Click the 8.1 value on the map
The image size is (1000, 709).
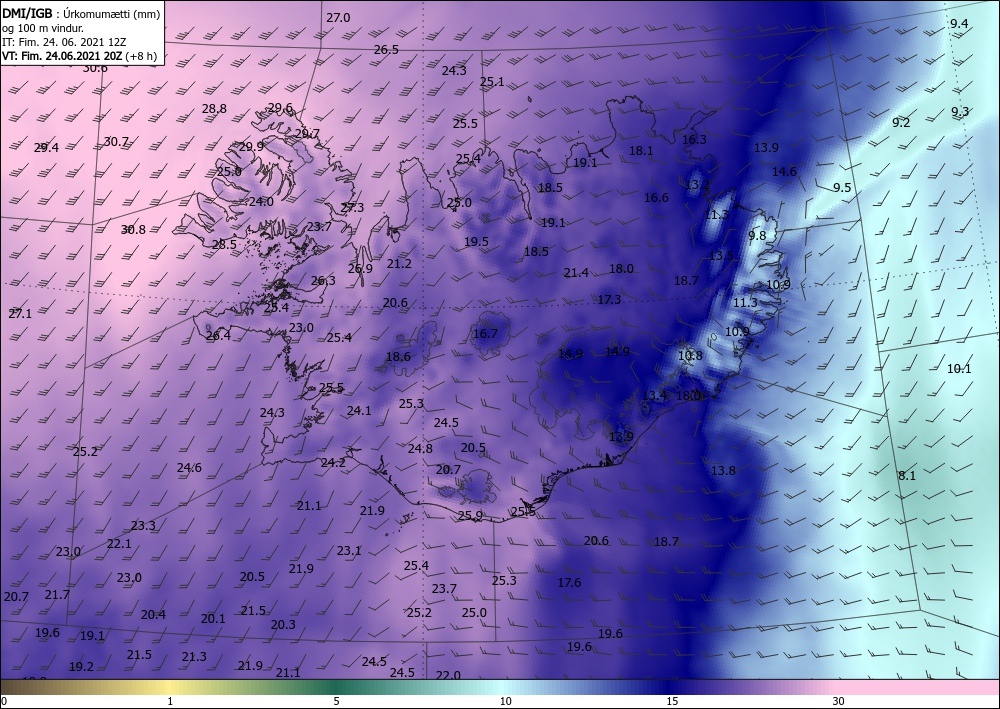(906, 475)
